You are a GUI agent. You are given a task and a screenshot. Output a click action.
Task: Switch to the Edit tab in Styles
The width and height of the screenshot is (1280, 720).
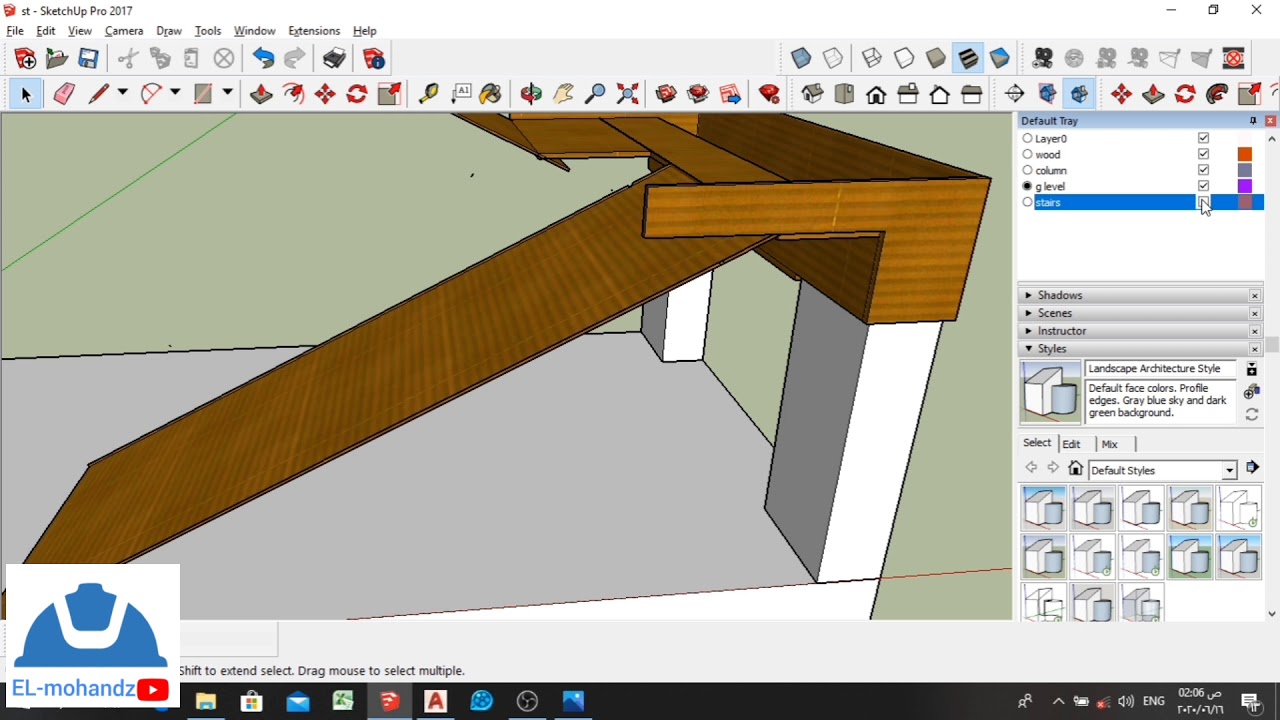[x=1071, y=444]
